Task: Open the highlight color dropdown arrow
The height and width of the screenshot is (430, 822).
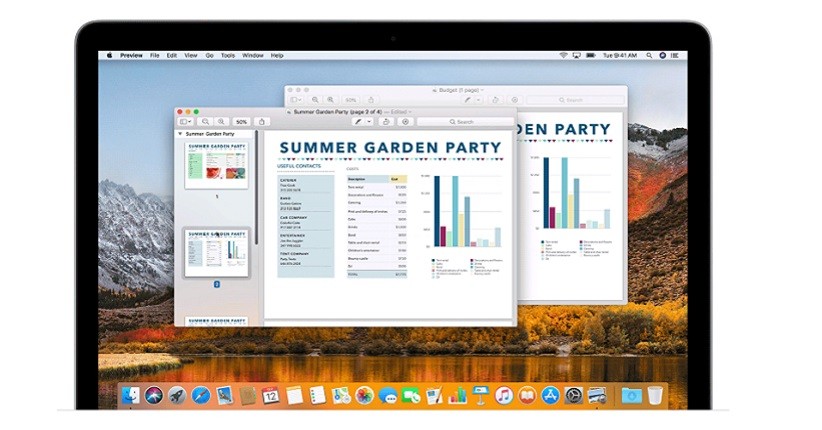Action: (x=369, y=122)
